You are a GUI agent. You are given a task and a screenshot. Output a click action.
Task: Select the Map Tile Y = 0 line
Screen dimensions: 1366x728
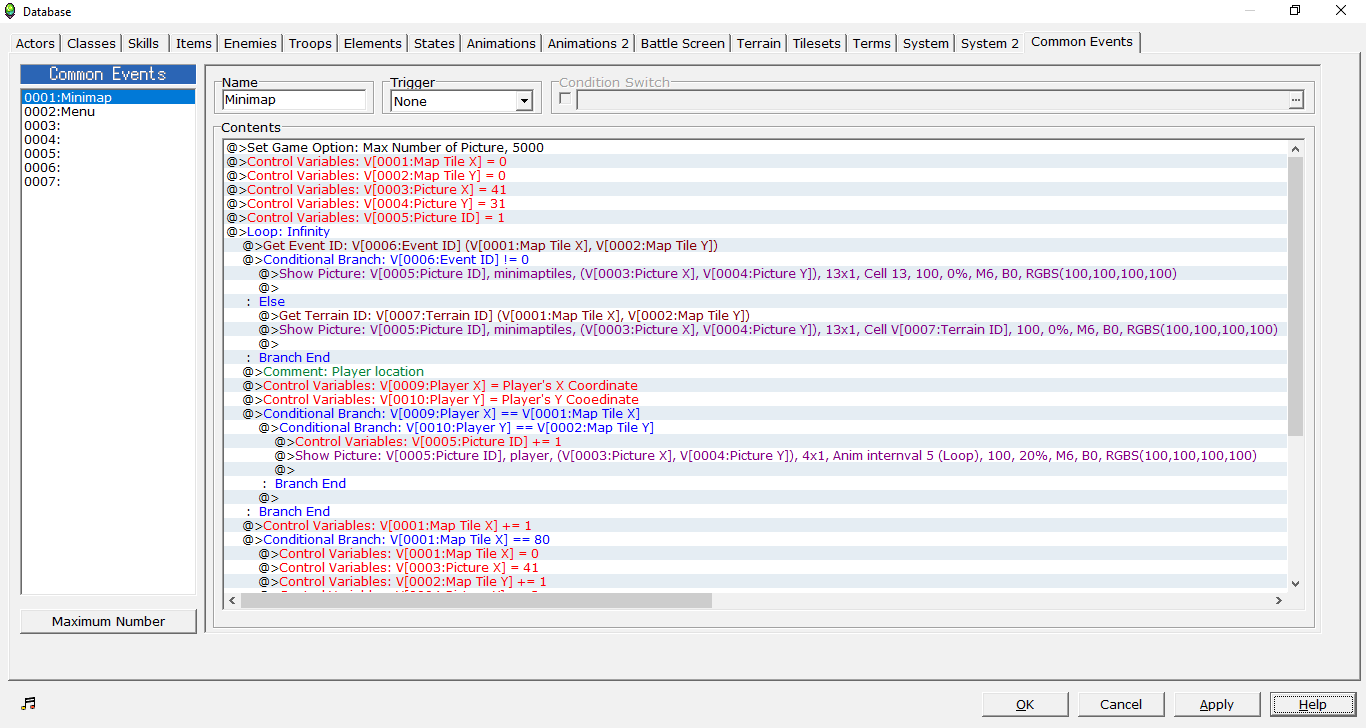point(756,175)
